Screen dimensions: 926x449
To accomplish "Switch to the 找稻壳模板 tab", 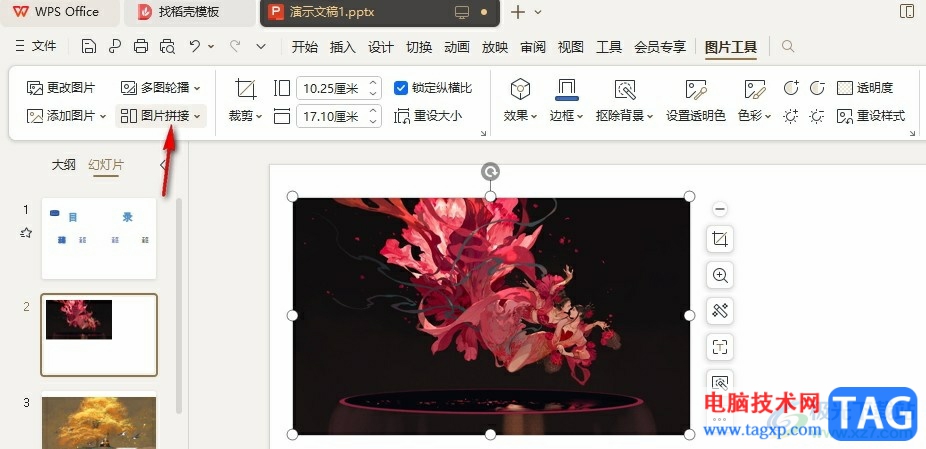I will [x=190, y=12].
